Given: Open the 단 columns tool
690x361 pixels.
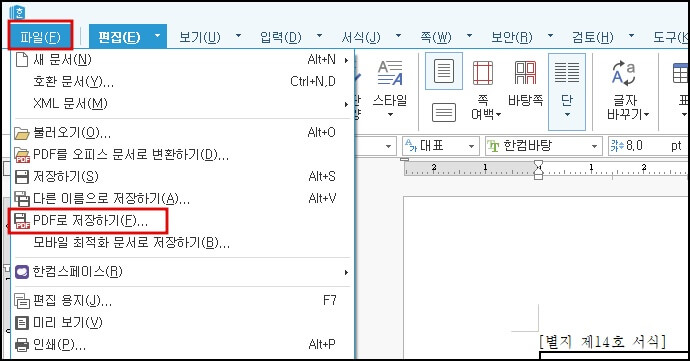Looking at the screenshot, I should click(x=567, y=92).
